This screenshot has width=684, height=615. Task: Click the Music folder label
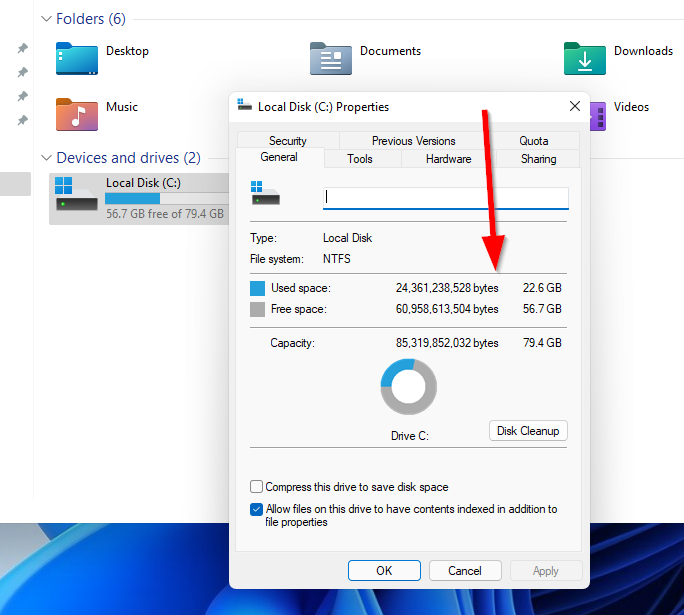122,107
